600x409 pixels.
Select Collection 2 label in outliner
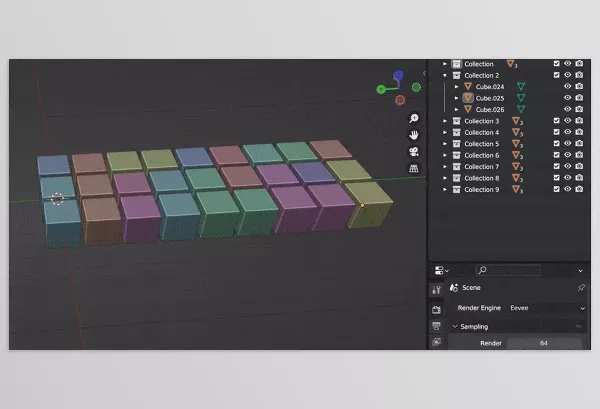coord(481,75)
